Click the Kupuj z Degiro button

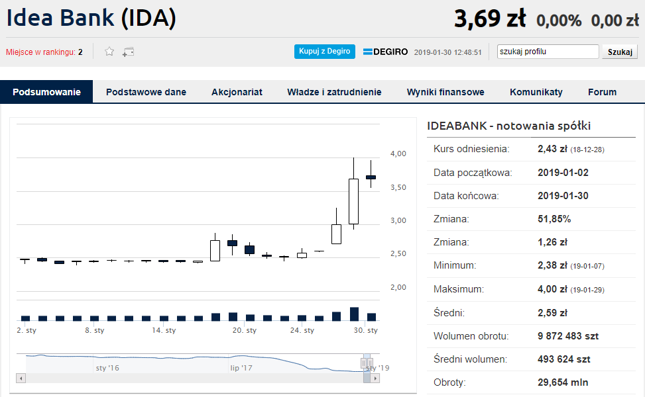[325, 51]
